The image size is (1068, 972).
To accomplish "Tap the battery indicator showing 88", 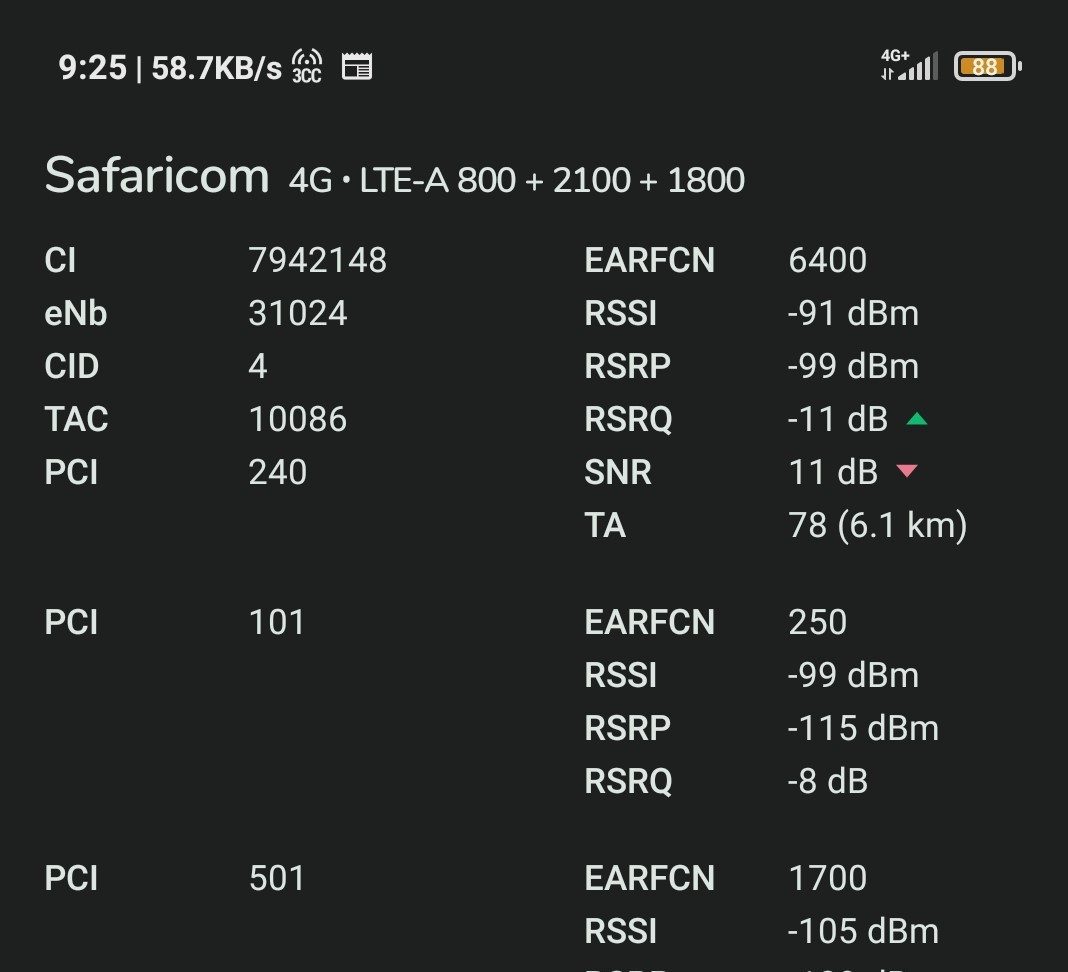I will click(987, 66).
